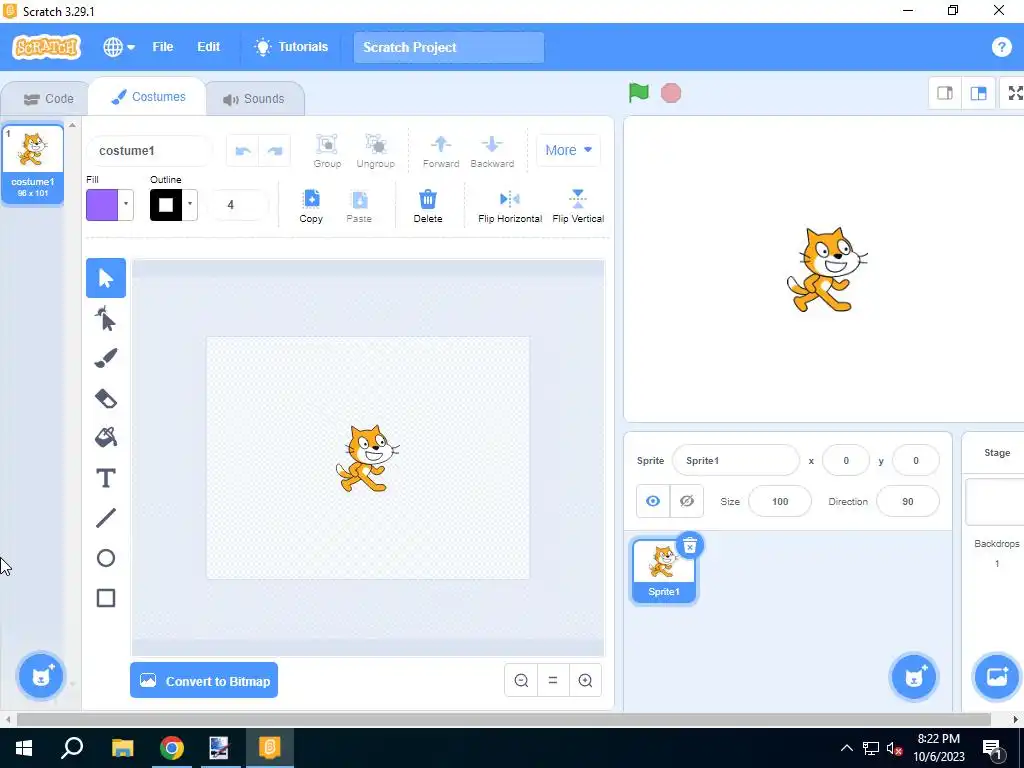Open the Outline color dropdown arrow
This screenshot has height=768, width=1024.
pyautogui.click(x=189, y=204)
